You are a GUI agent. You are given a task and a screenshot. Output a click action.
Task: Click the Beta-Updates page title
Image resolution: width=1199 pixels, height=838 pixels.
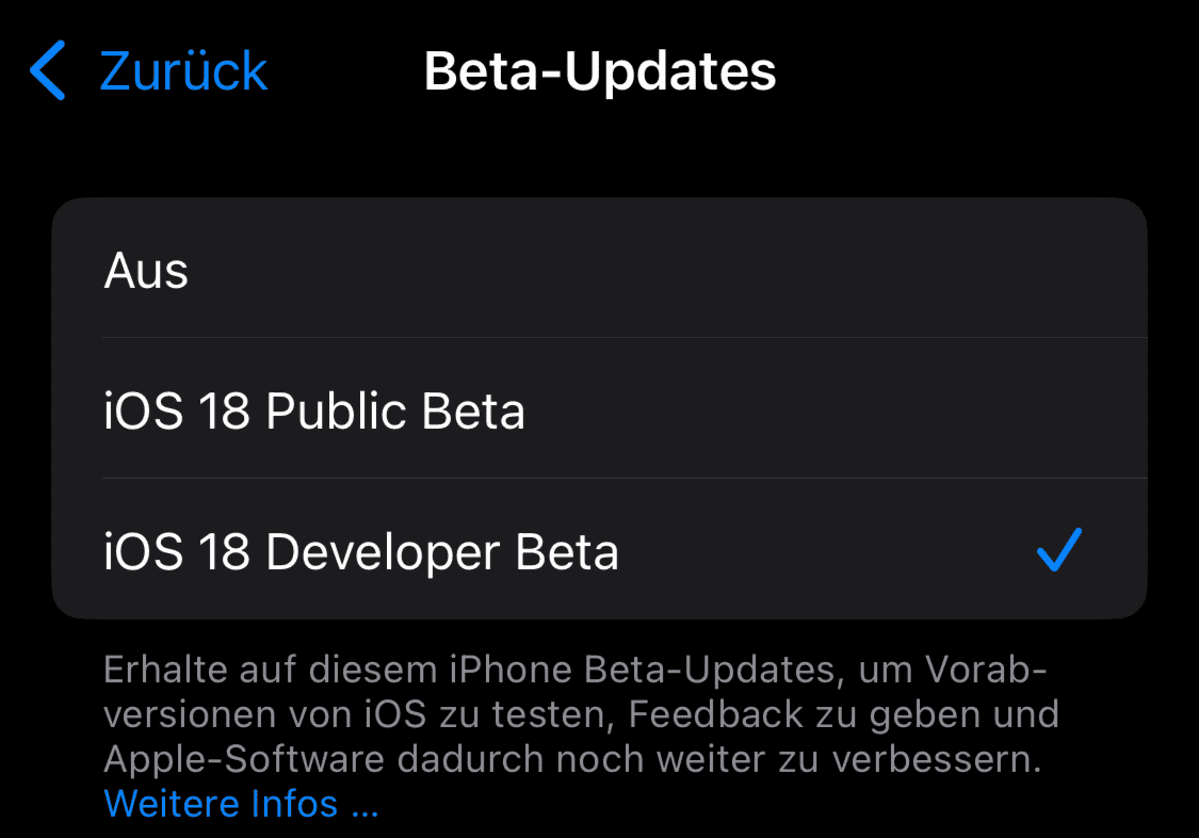tap(600, 71)
